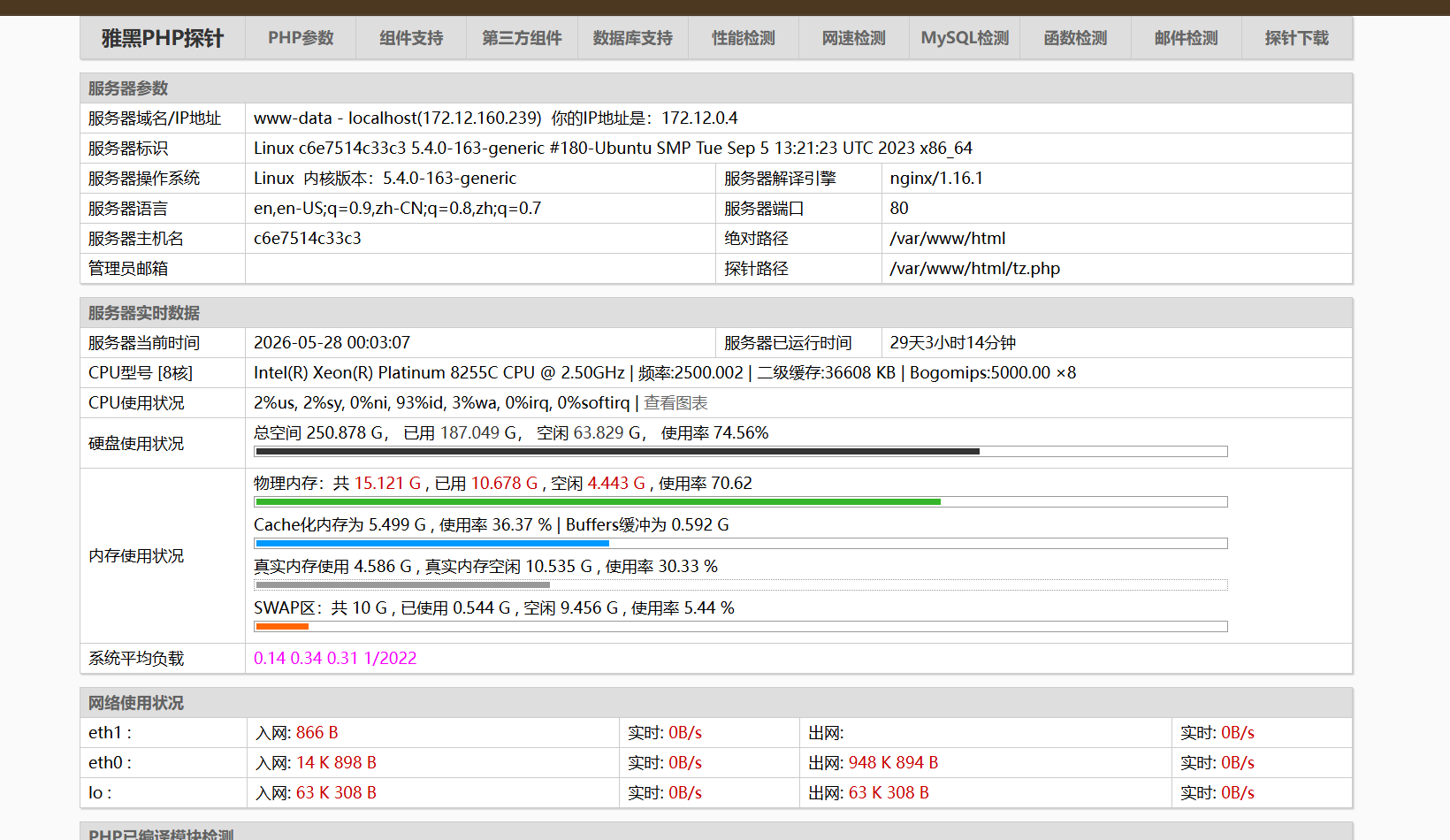Open the MySQL检测 tab

(x=965, y=38)
